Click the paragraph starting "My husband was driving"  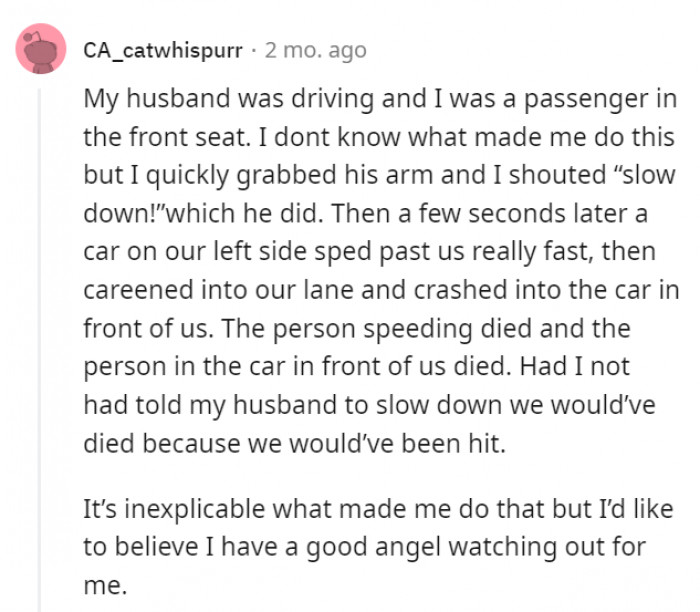381,271
